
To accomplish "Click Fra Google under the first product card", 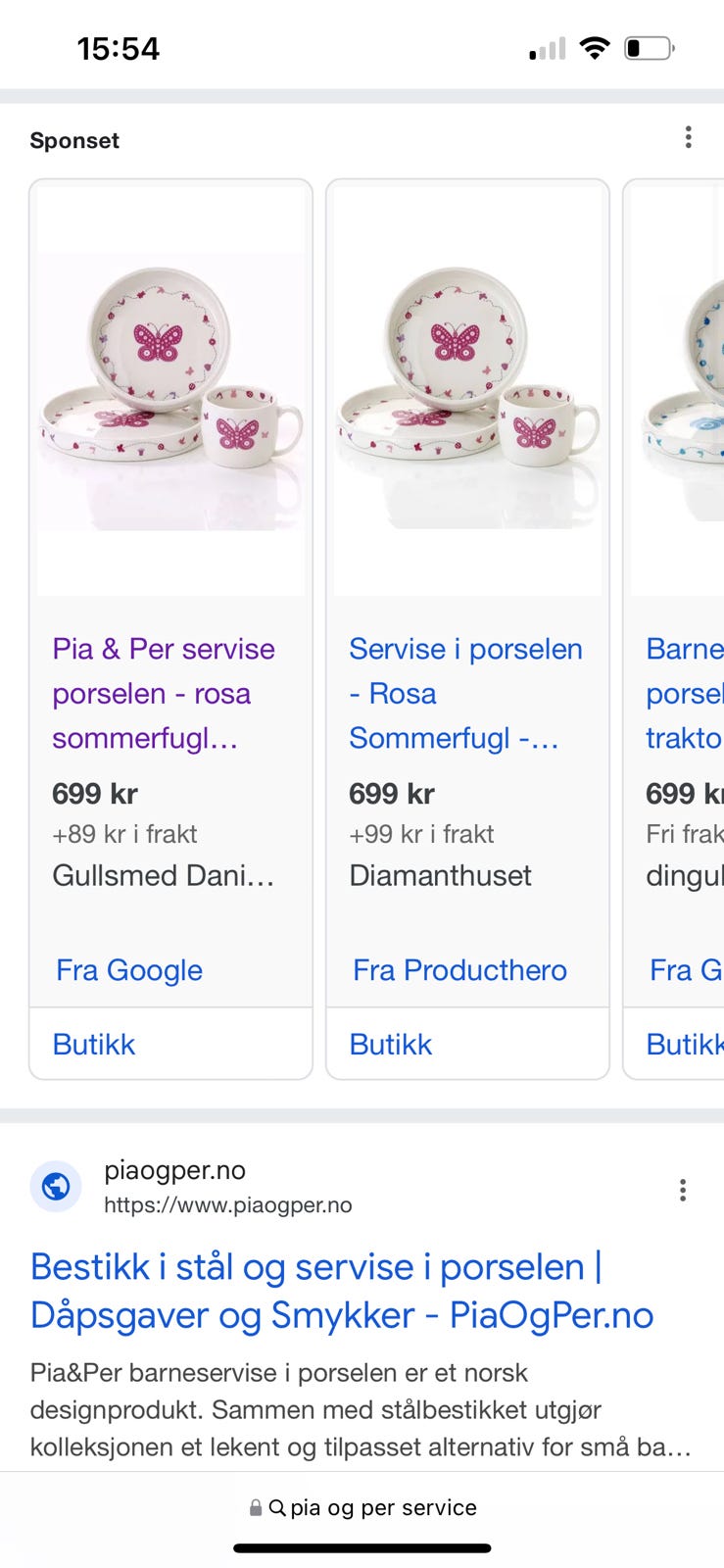I will click(127, 969).
